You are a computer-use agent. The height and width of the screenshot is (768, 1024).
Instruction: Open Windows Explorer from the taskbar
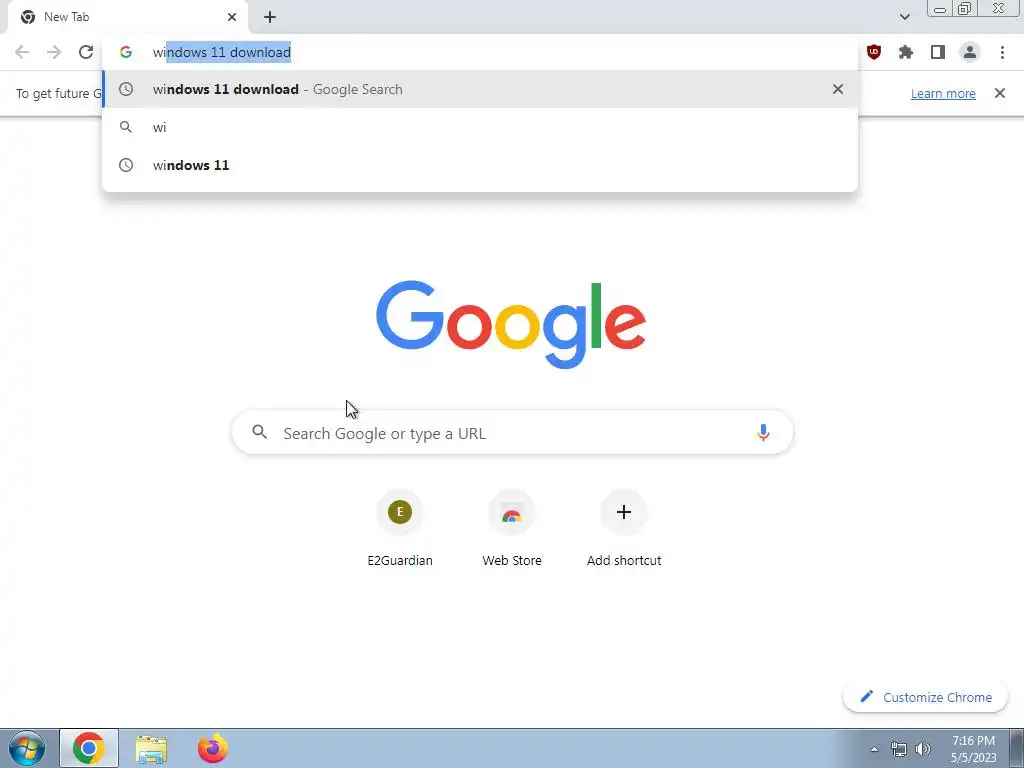(151, 748)
